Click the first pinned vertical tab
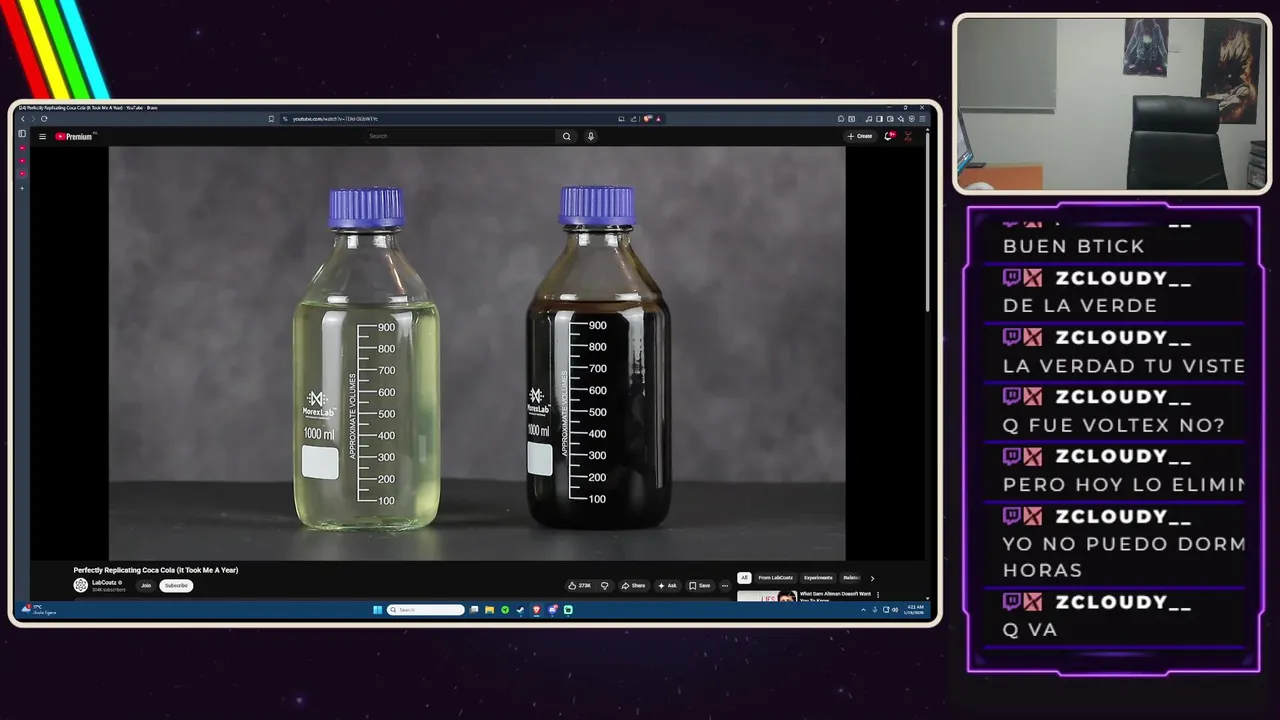The height and width of the screenshot is (720, 1280). 22,148
